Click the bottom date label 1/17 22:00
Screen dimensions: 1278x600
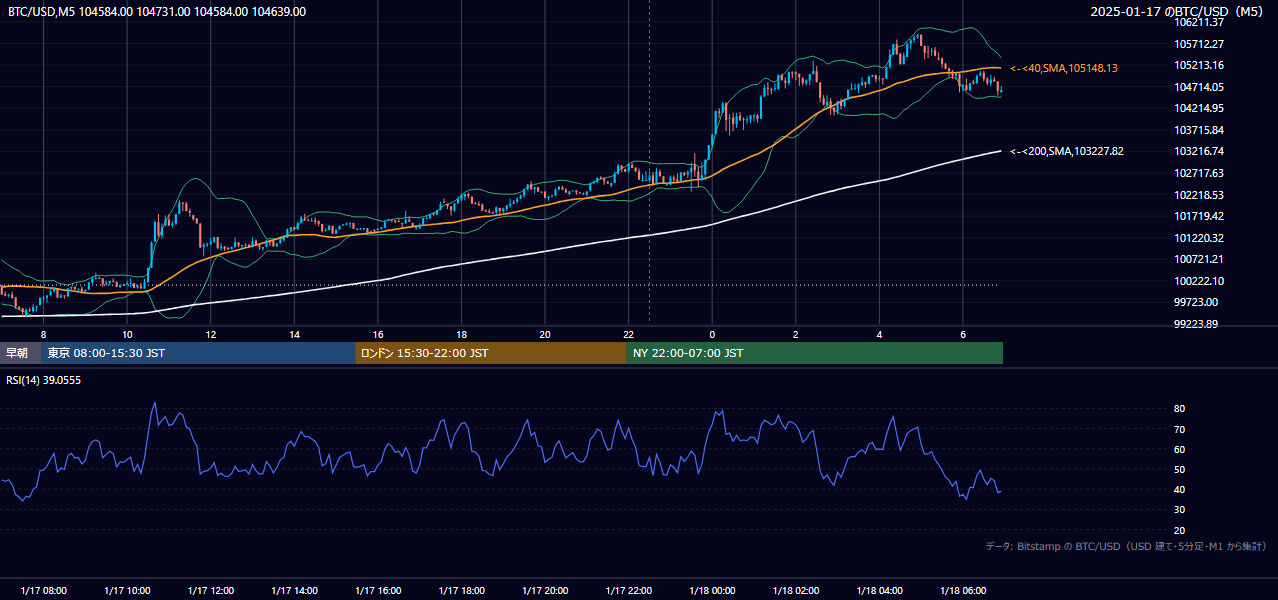click(629, 591)
